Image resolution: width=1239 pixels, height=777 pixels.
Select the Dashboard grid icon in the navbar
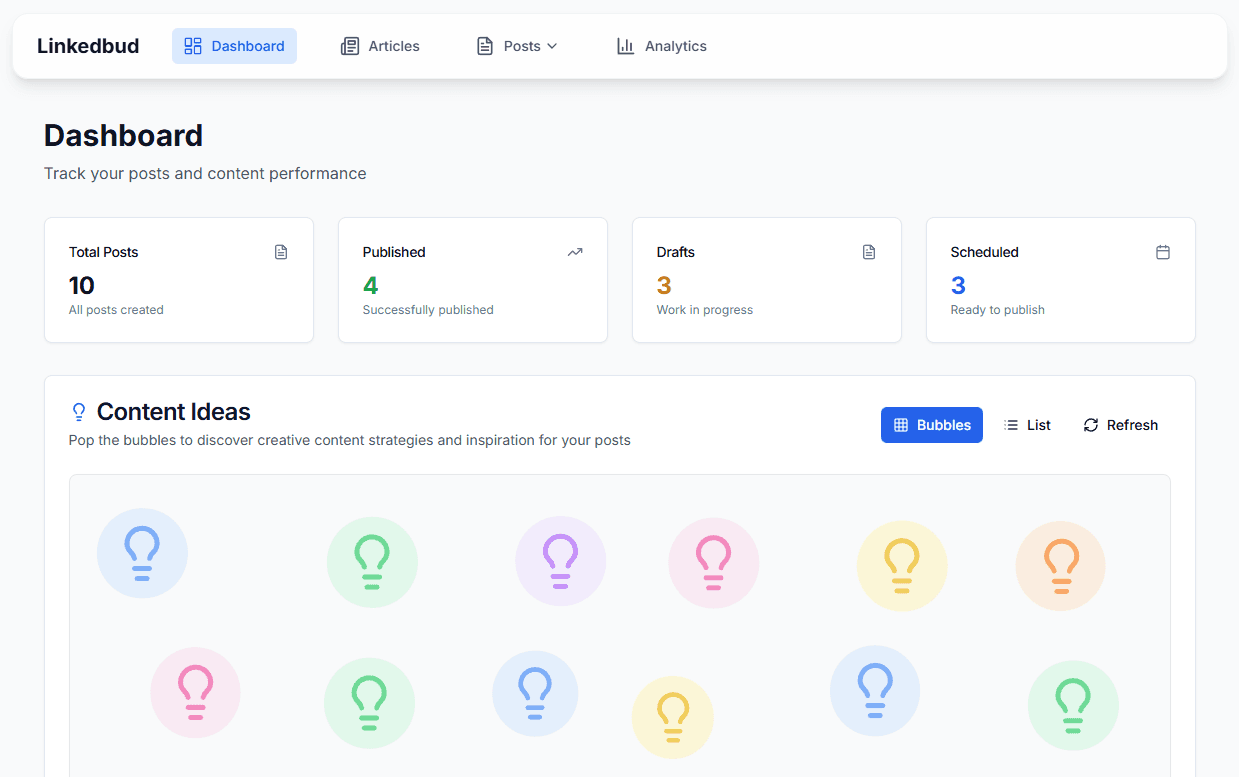[192, 45]
